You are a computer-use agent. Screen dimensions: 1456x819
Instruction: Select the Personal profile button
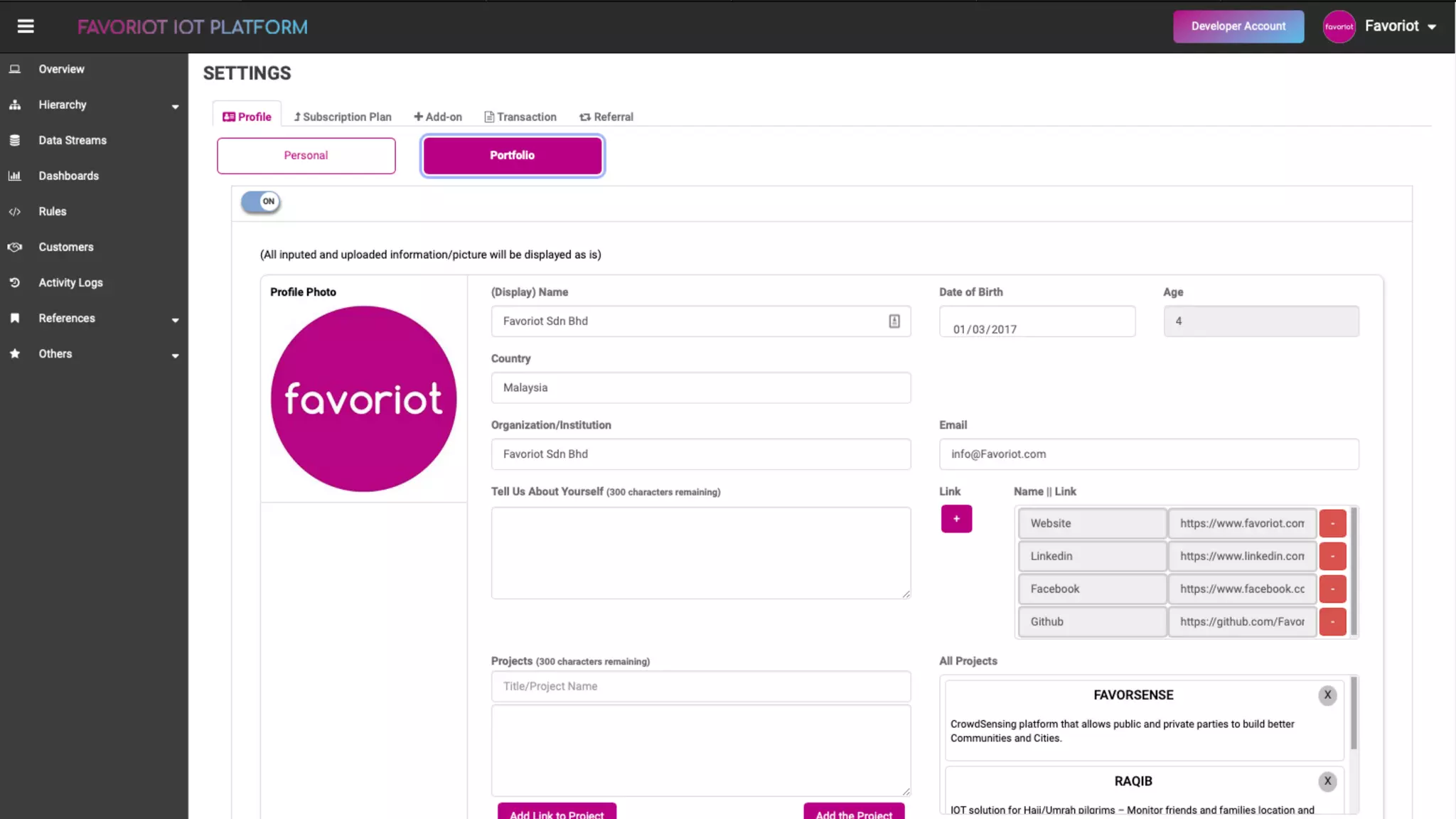(x=306, y=156)
